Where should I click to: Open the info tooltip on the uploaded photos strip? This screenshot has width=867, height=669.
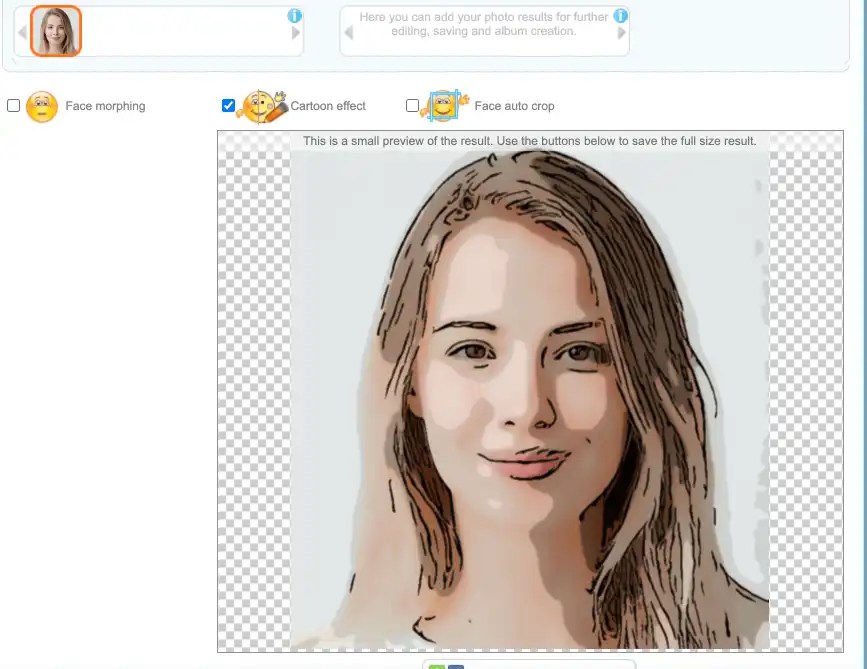293,15
